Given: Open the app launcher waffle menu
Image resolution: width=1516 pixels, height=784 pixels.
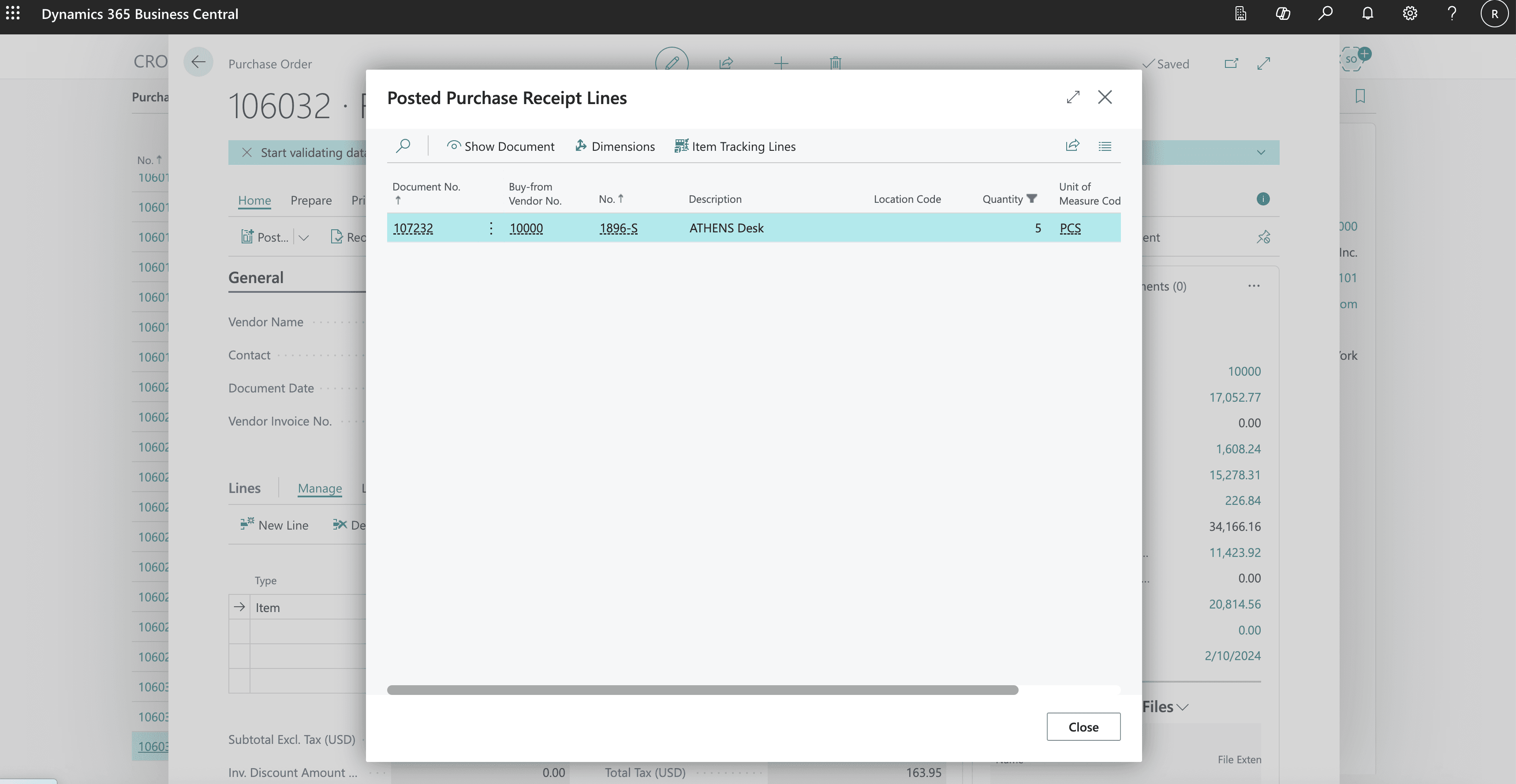Looking at the screenshot, I should 13,14.
